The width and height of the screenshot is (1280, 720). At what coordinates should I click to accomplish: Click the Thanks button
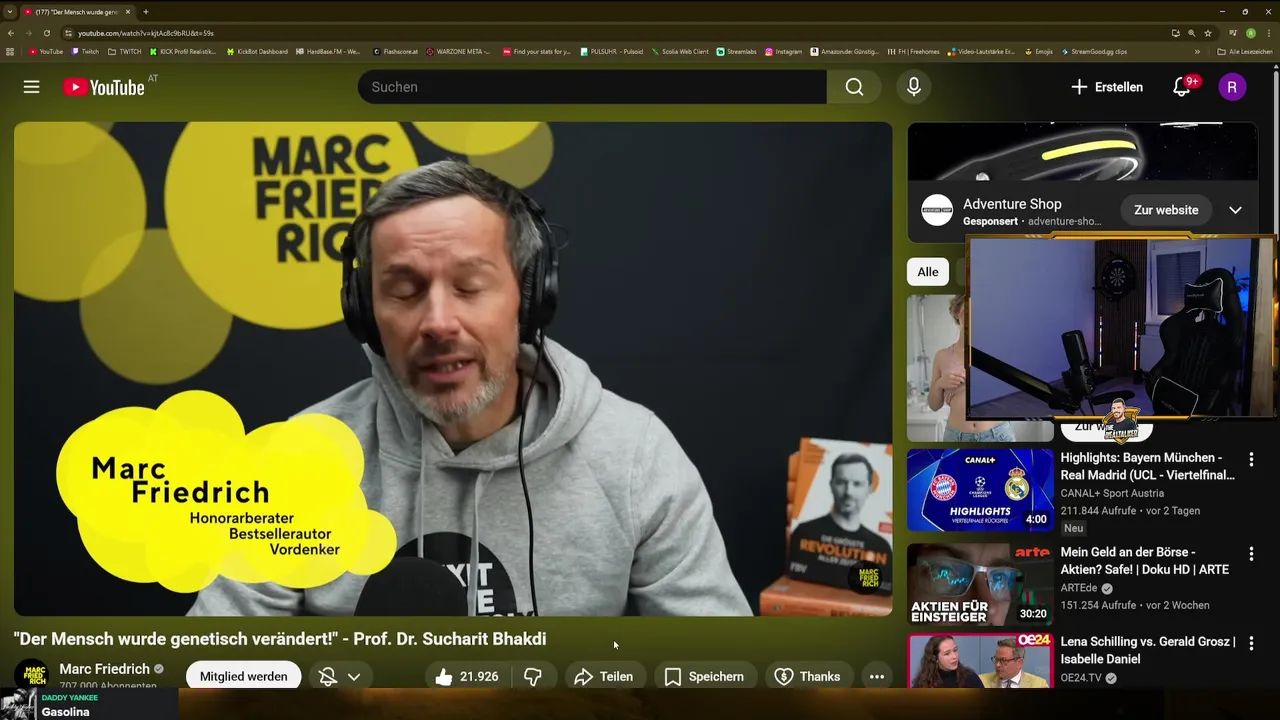click(x=807, y=677)
